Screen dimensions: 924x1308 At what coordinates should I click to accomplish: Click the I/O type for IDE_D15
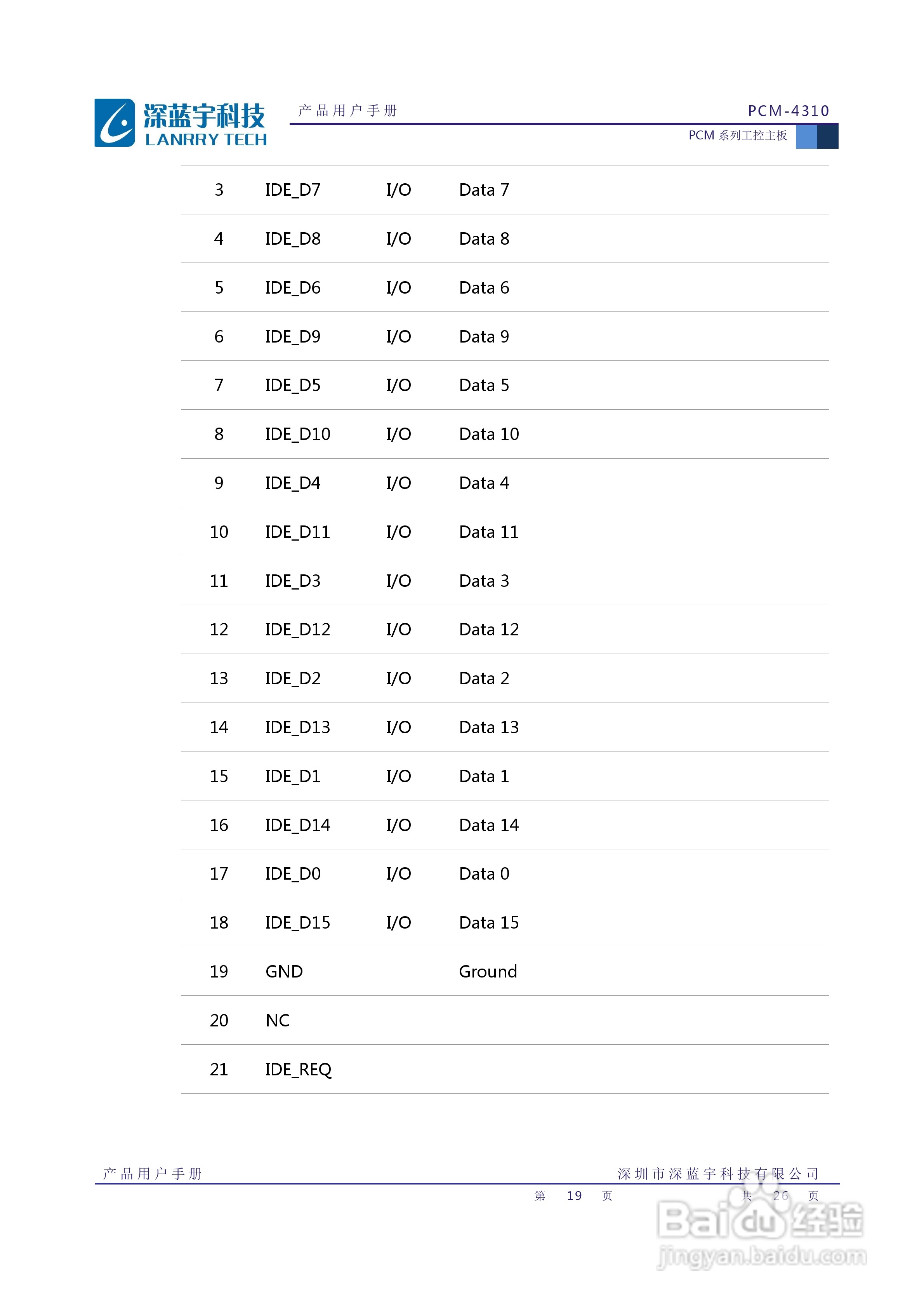pyautogui.click(x=398, y=922)
